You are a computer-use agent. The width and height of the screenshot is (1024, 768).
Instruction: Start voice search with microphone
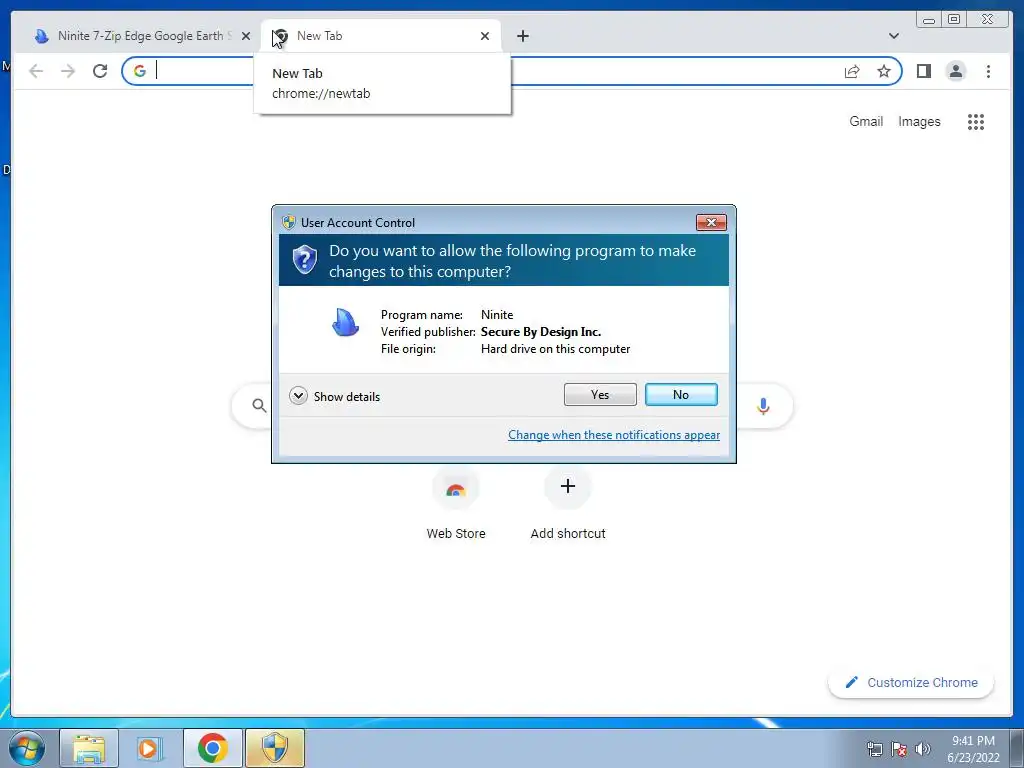(x=763, y=406)
